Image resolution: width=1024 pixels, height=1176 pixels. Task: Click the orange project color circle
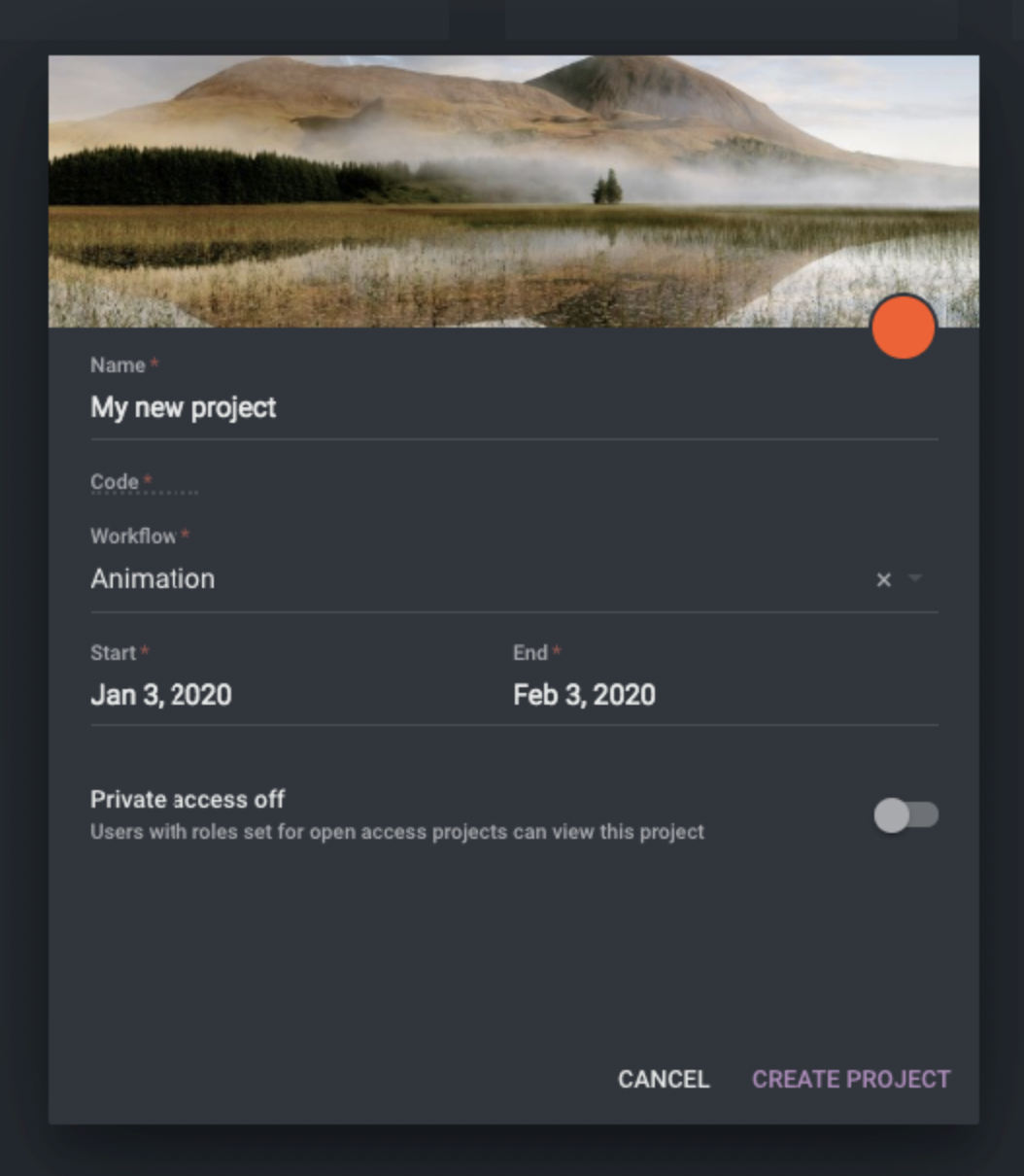905,327
